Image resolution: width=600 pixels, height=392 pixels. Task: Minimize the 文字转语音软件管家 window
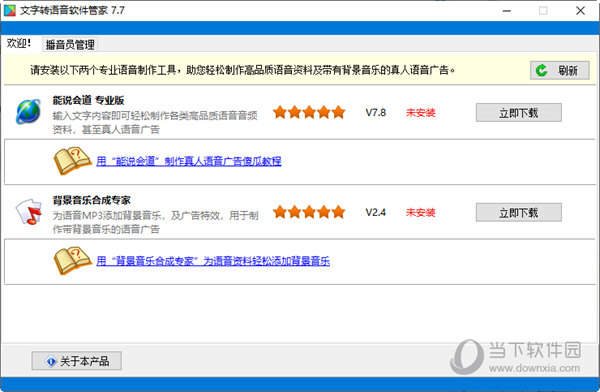click(507, 11)
